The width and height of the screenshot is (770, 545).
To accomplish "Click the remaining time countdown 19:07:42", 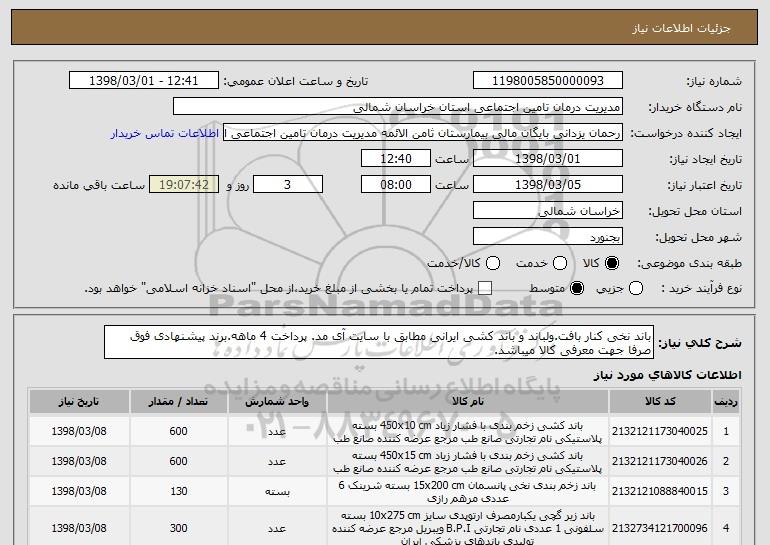I will click(184, 185).
